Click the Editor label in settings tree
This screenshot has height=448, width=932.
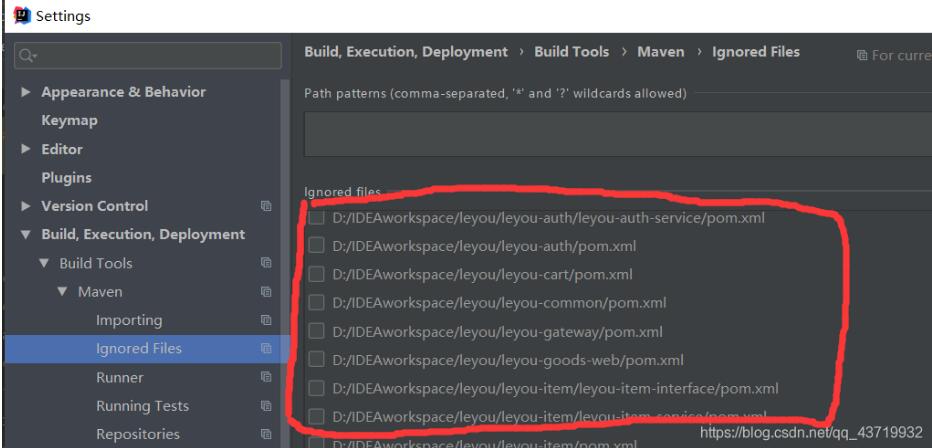(62, 149)
